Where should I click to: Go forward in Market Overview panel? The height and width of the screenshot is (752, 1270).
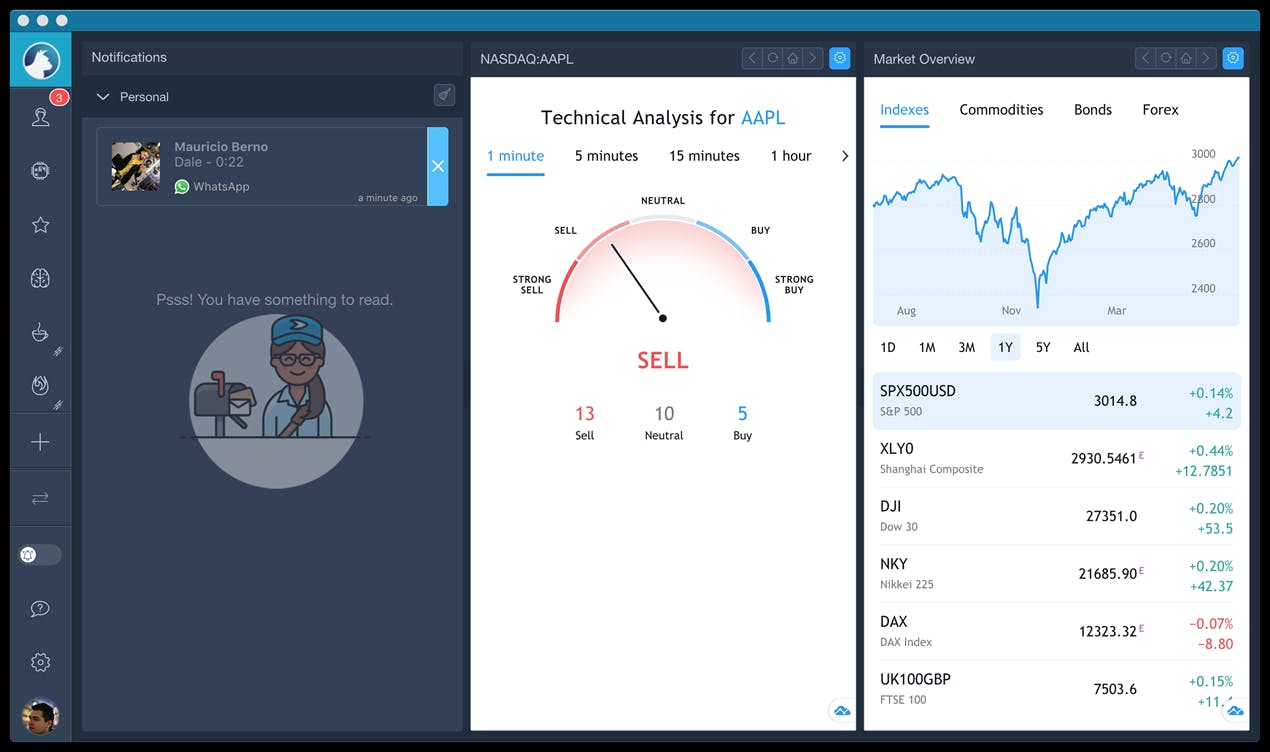tap(1206, 58)
